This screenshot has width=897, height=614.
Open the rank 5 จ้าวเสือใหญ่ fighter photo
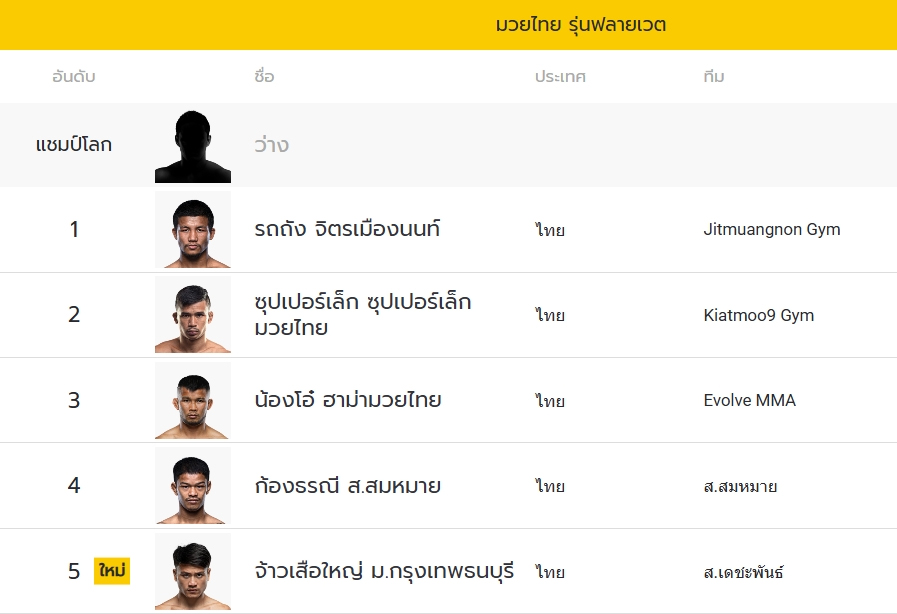(193, 572)
